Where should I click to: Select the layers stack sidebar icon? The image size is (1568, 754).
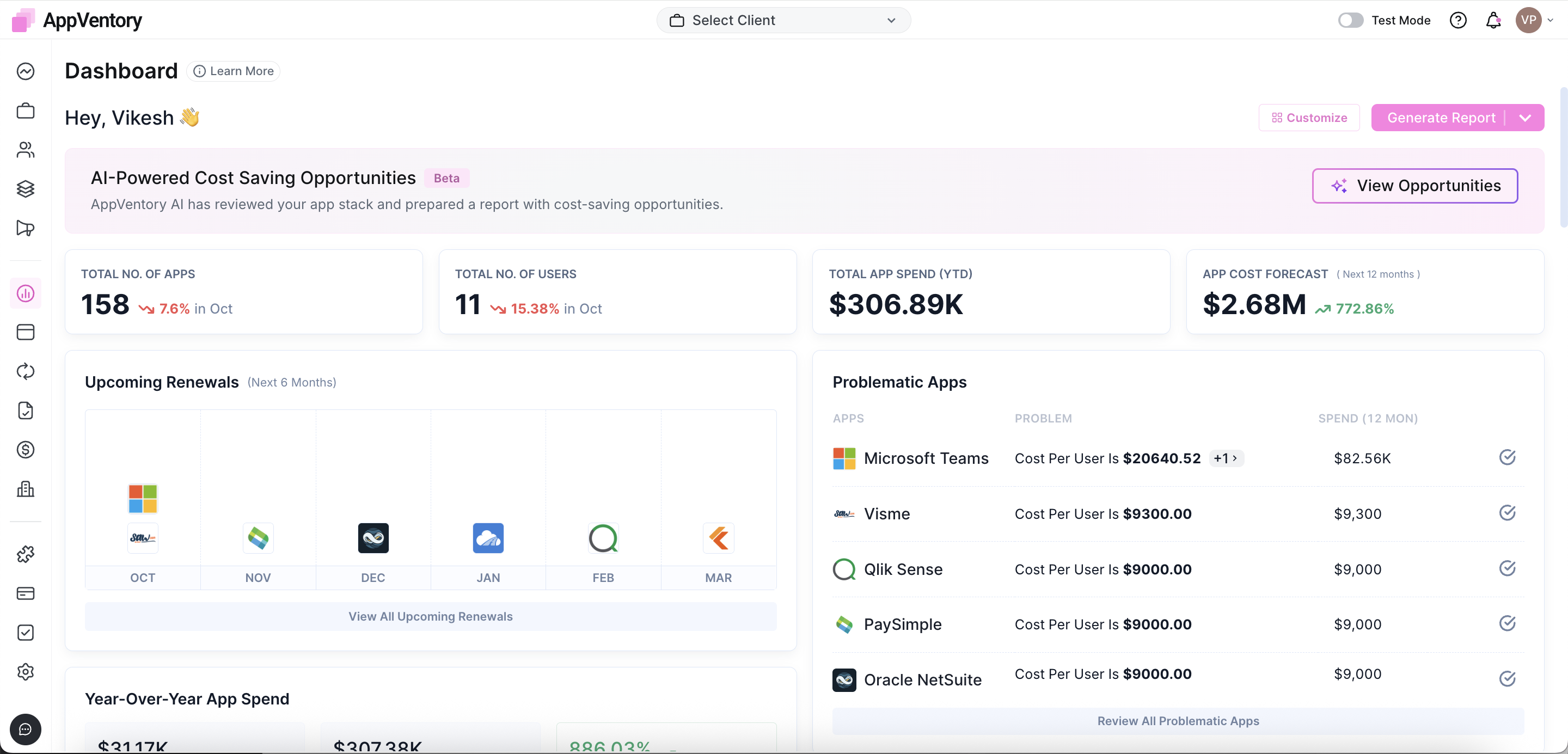pyautogui.click(x=26, y=189)
